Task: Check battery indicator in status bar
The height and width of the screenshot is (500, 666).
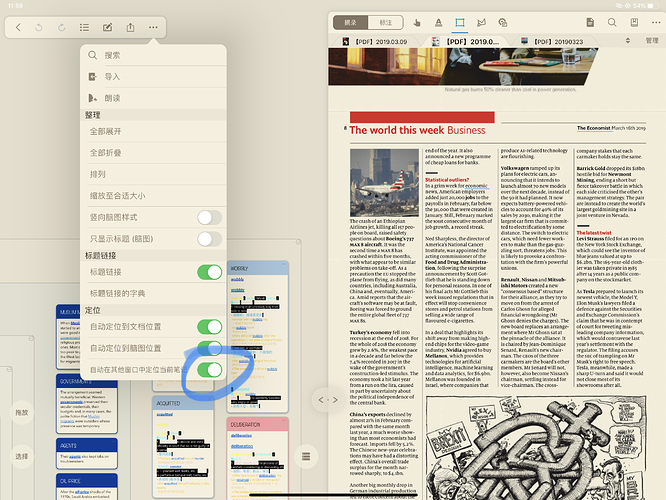Action: coord(652,6)
